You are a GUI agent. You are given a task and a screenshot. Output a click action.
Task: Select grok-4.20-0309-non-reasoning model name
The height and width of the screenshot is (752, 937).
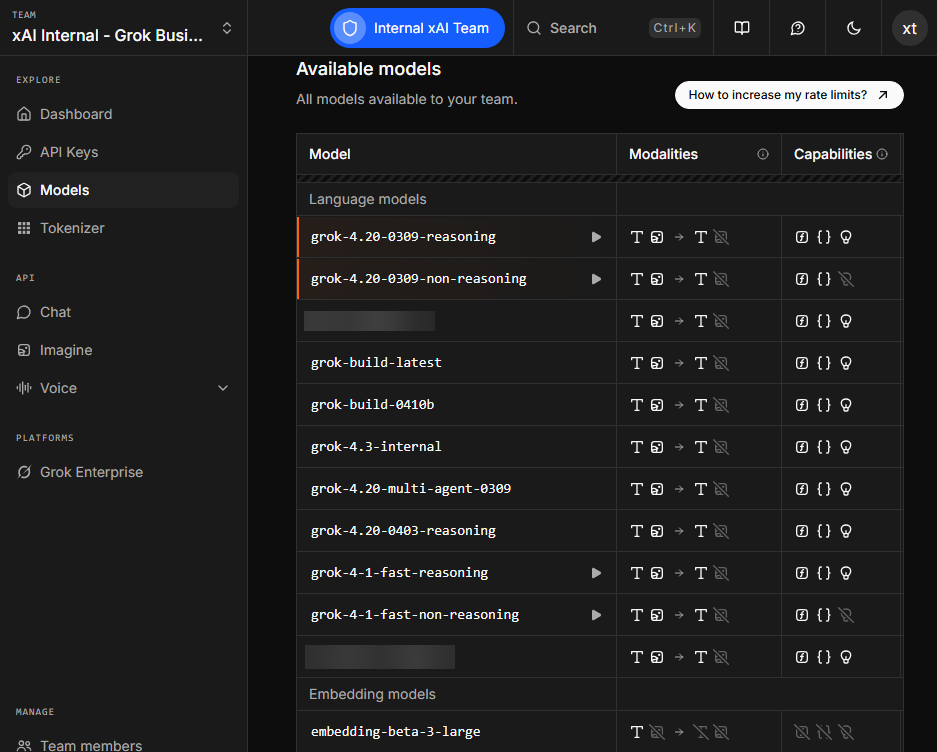coord(418,279)
